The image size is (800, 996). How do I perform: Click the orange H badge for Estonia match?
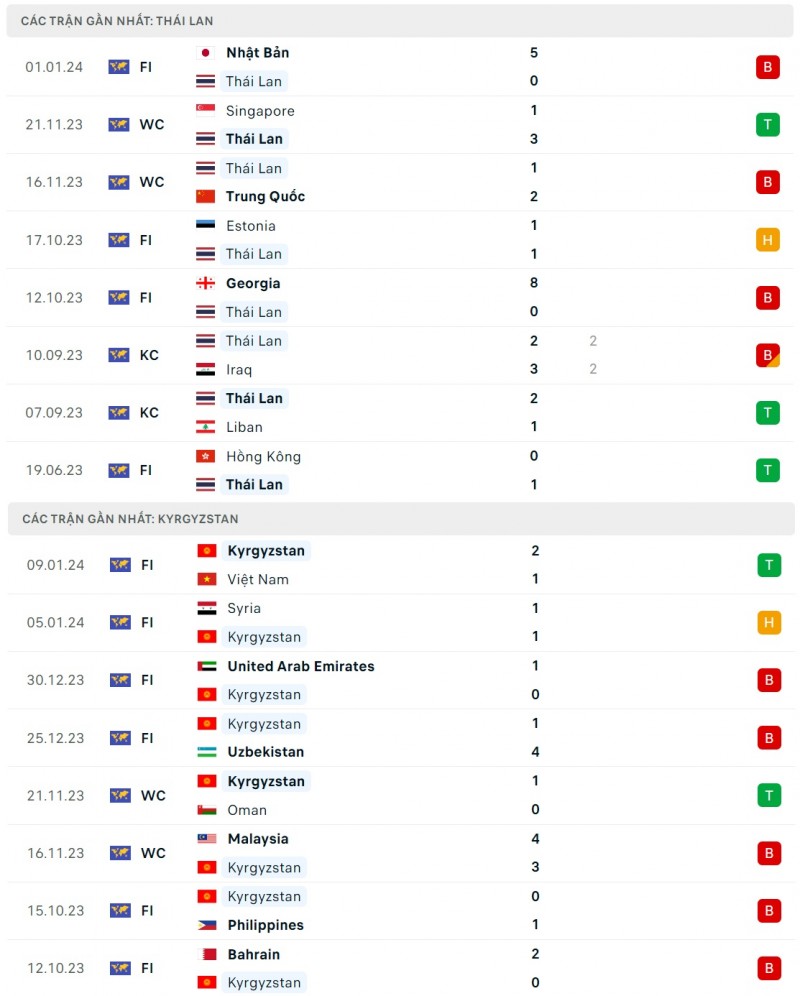[x=767, y=240]
